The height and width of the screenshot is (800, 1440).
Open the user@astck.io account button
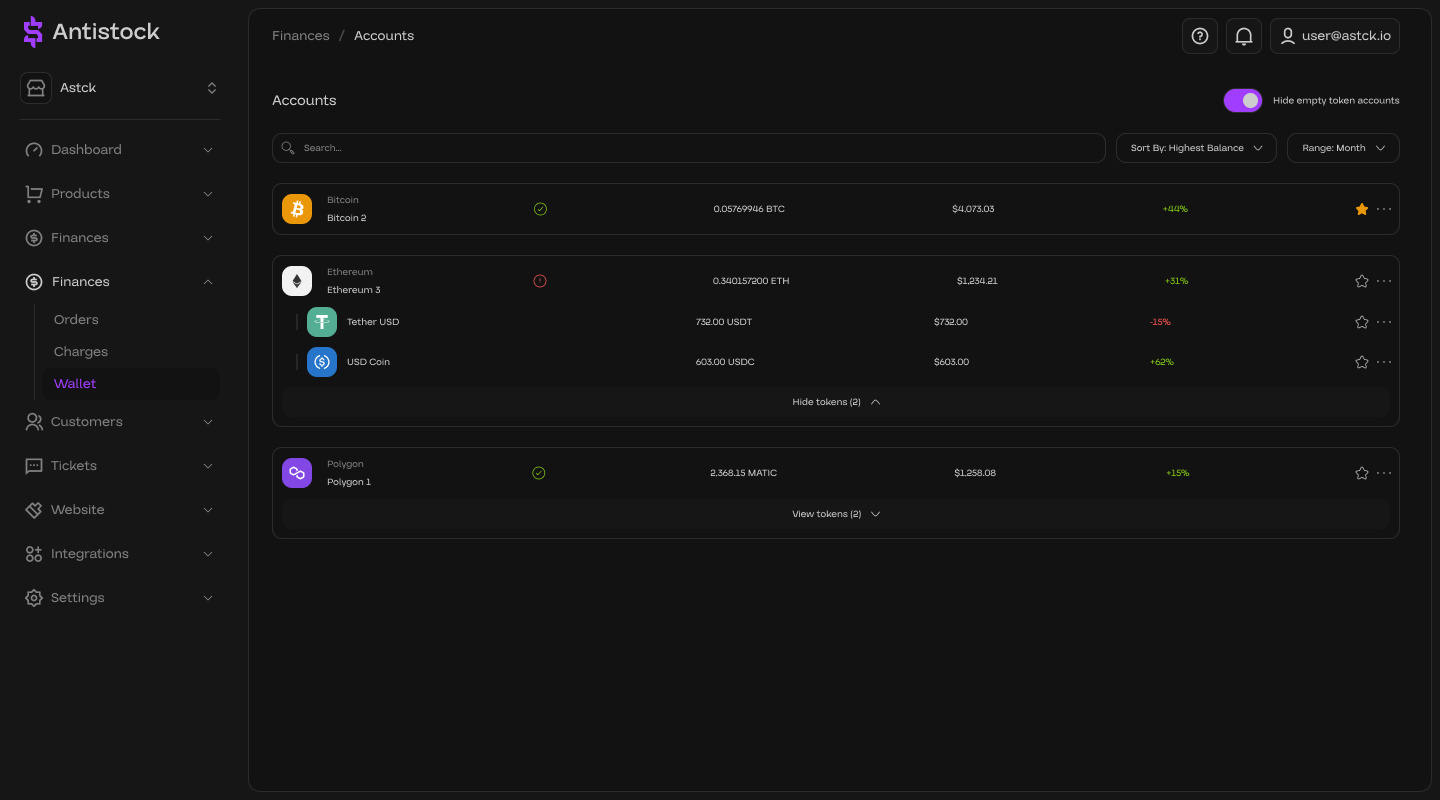pyautogui.click(x=1335, y=36)
